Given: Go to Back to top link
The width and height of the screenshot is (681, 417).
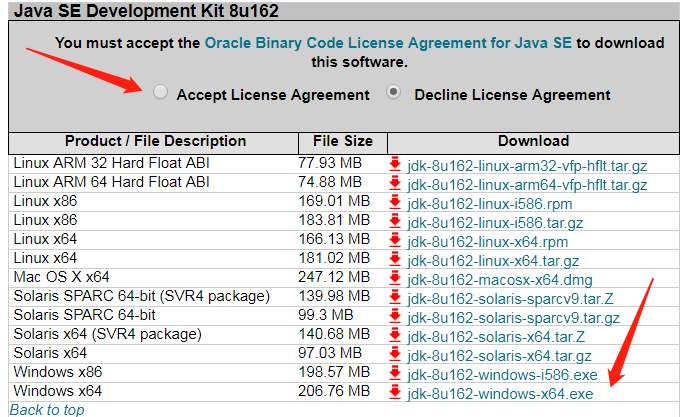Looking at the screenshot, I should tap(47, 410).
